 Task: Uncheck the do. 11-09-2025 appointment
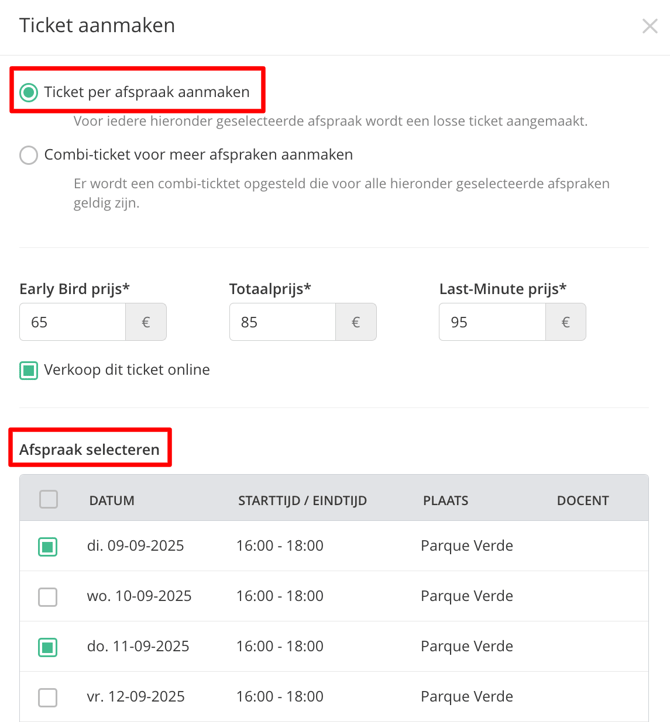(x=48, y=647)
